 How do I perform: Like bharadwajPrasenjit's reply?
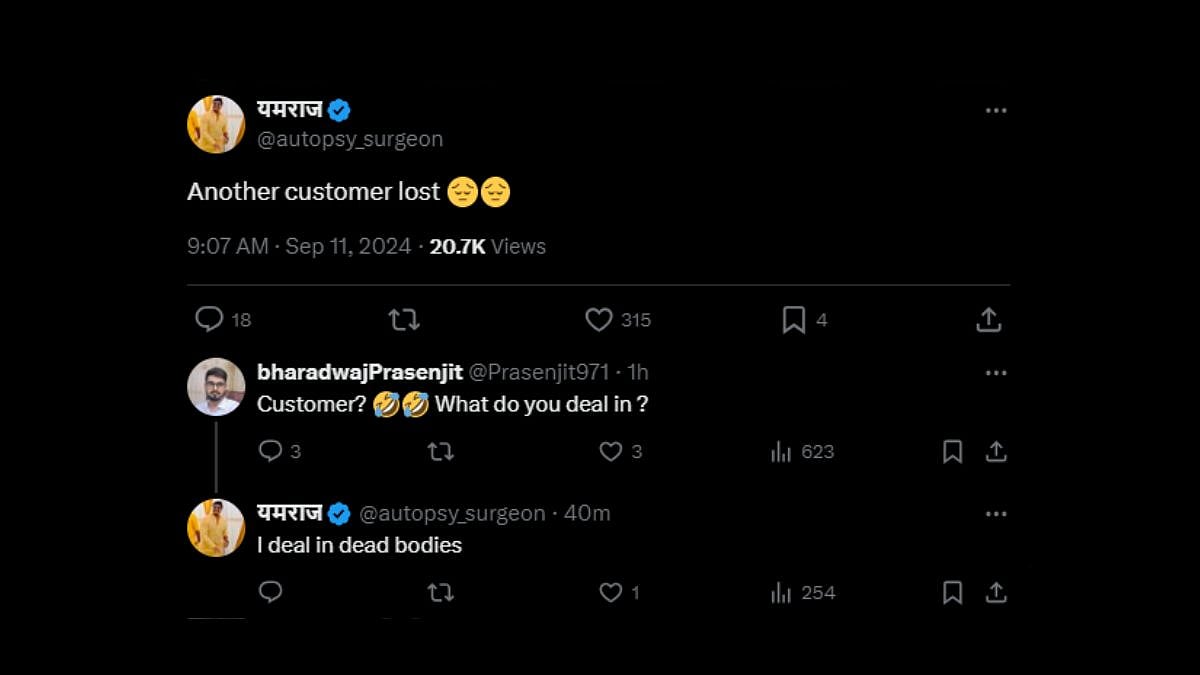(611, 451)
